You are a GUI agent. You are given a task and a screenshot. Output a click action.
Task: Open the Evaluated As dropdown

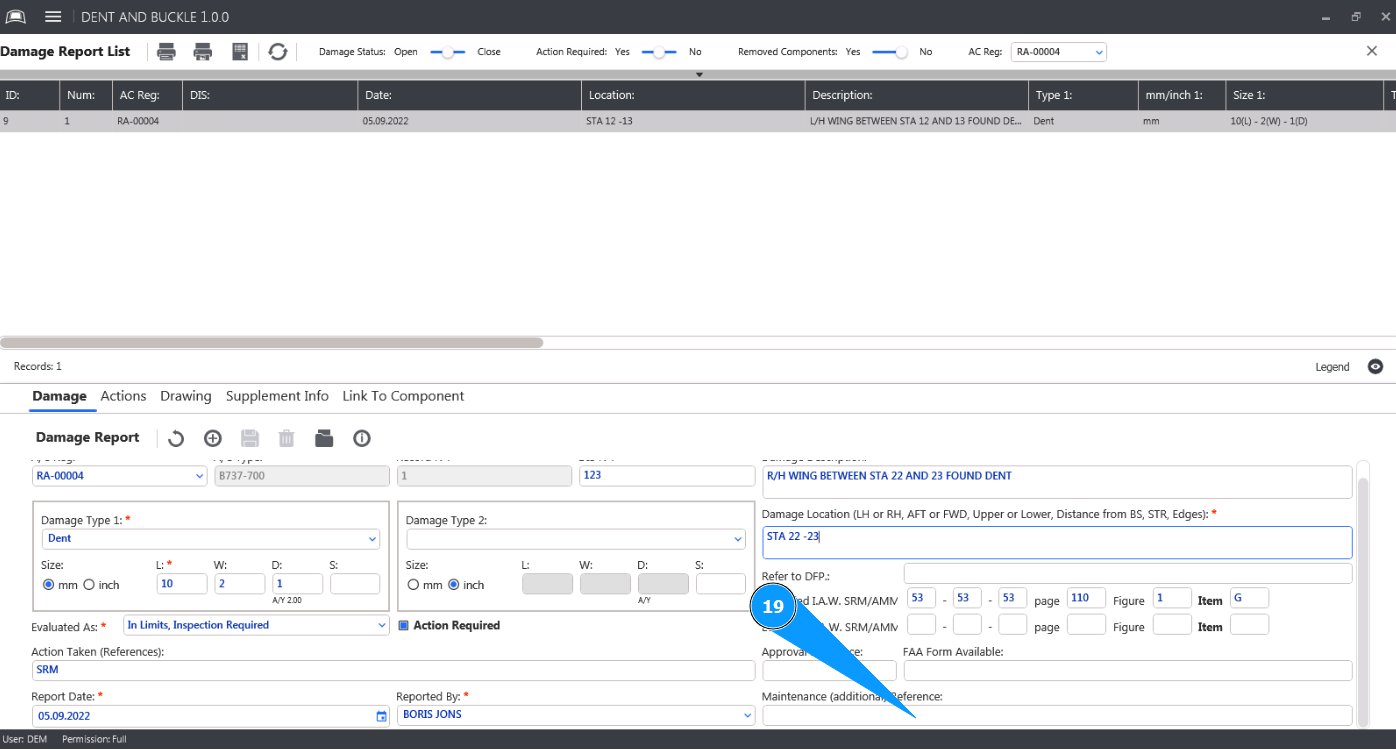[381, 626]
